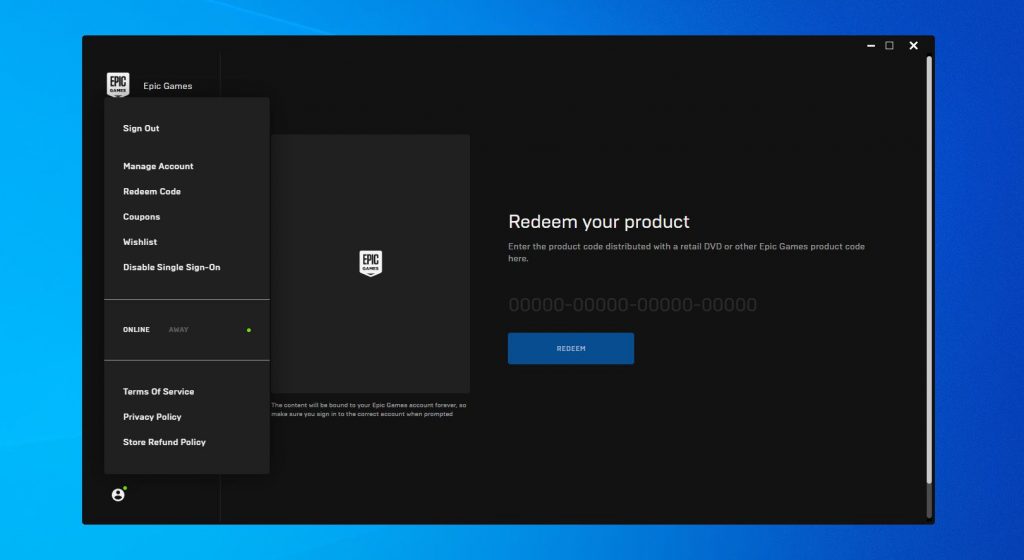Minimize the Epic Games launcher window

coord(867,46)
